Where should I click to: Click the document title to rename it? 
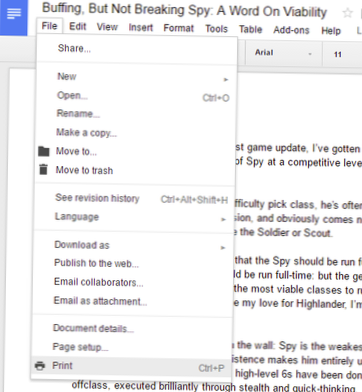184,11
